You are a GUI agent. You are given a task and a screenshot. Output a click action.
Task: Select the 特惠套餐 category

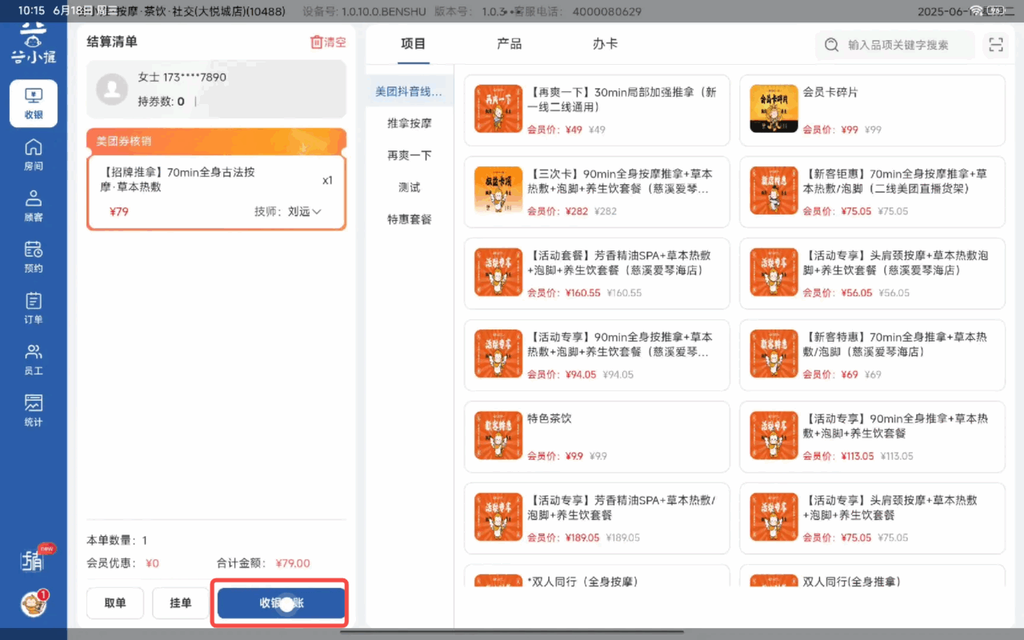click(409, 219)
